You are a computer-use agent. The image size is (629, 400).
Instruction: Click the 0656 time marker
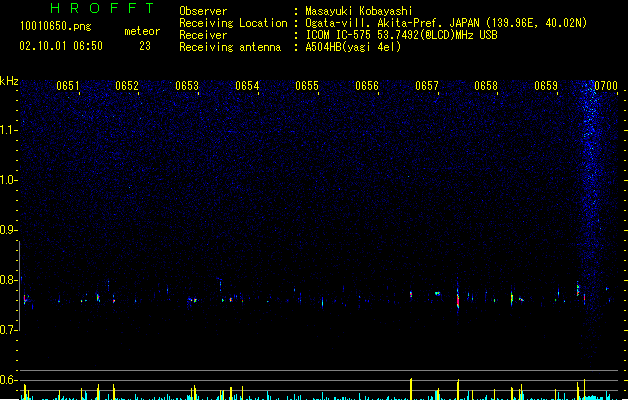[x=367, y=86]
